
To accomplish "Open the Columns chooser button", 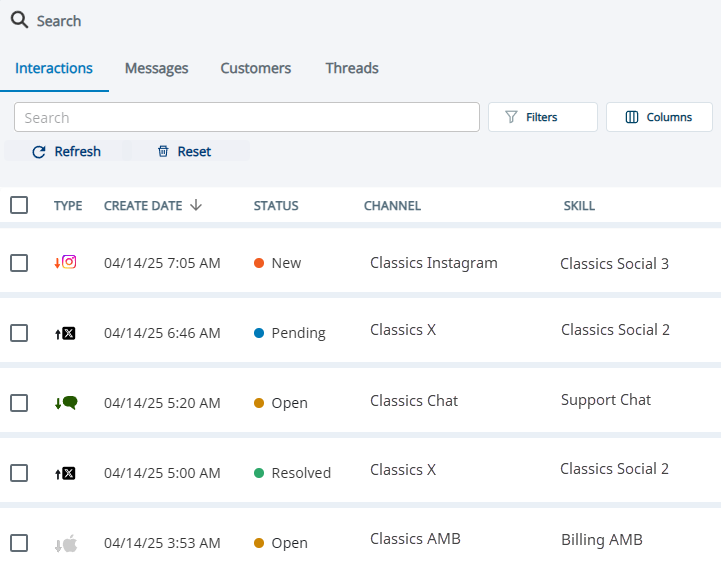I will tap(659, 117).
